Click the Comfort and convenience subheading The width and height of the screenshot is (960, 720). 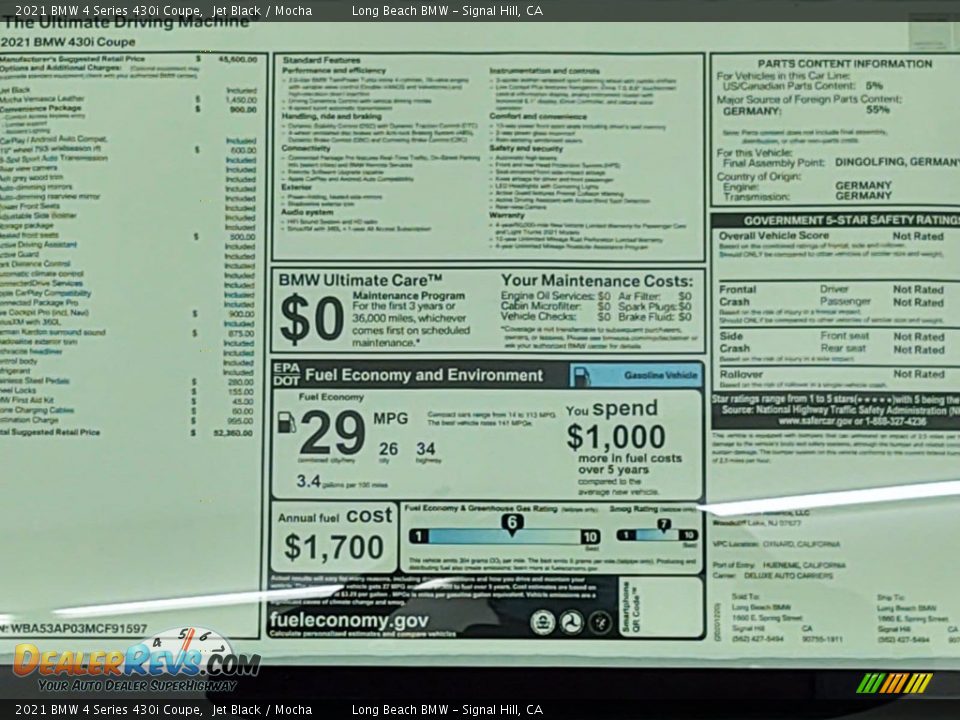point(538,116)
